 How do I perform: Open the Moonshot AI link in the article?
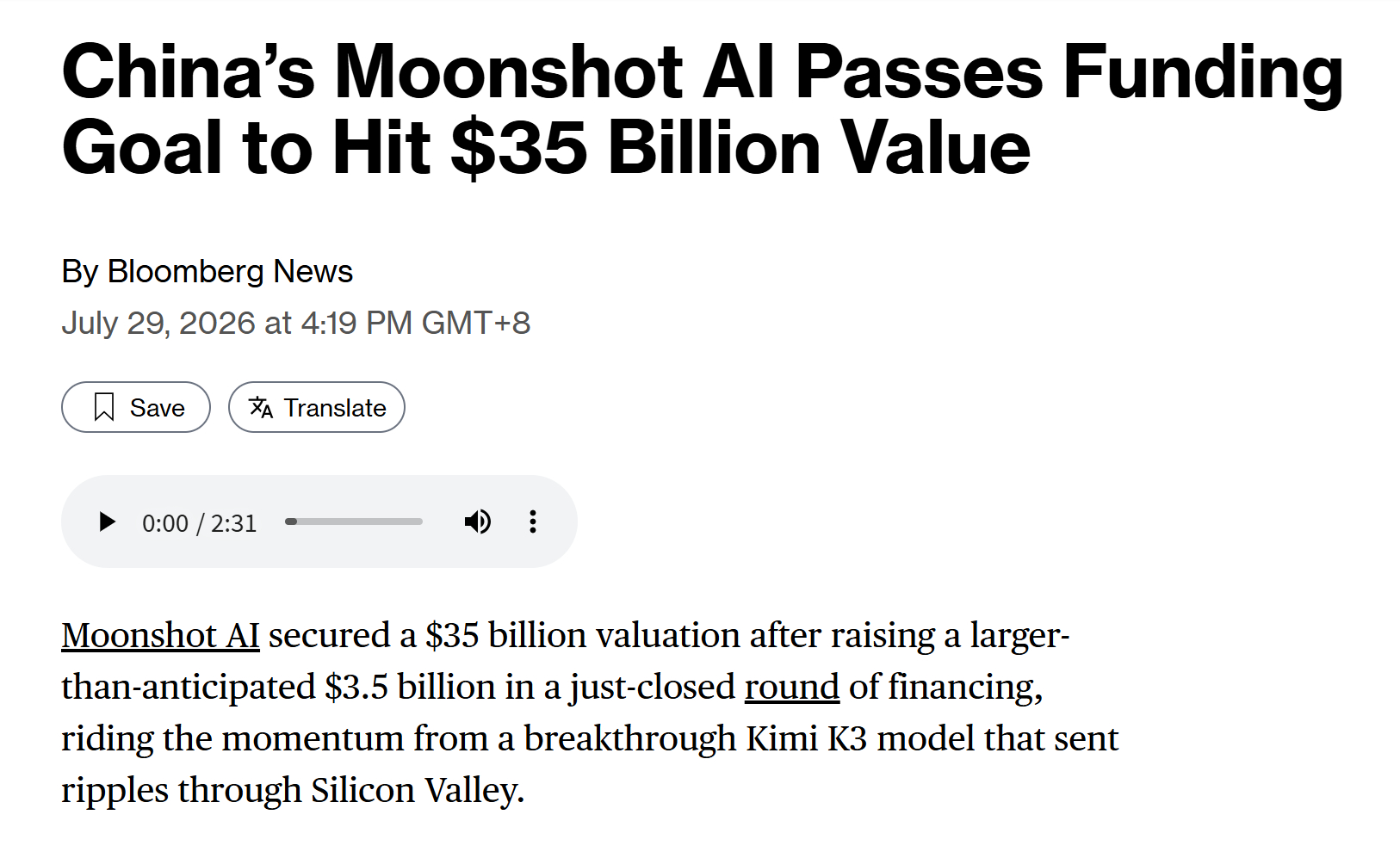160,636
